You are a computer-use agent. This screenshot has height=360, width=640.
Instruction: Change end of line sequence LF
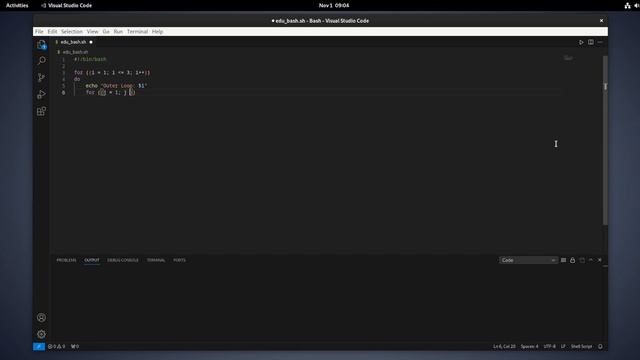click(563, 347)
